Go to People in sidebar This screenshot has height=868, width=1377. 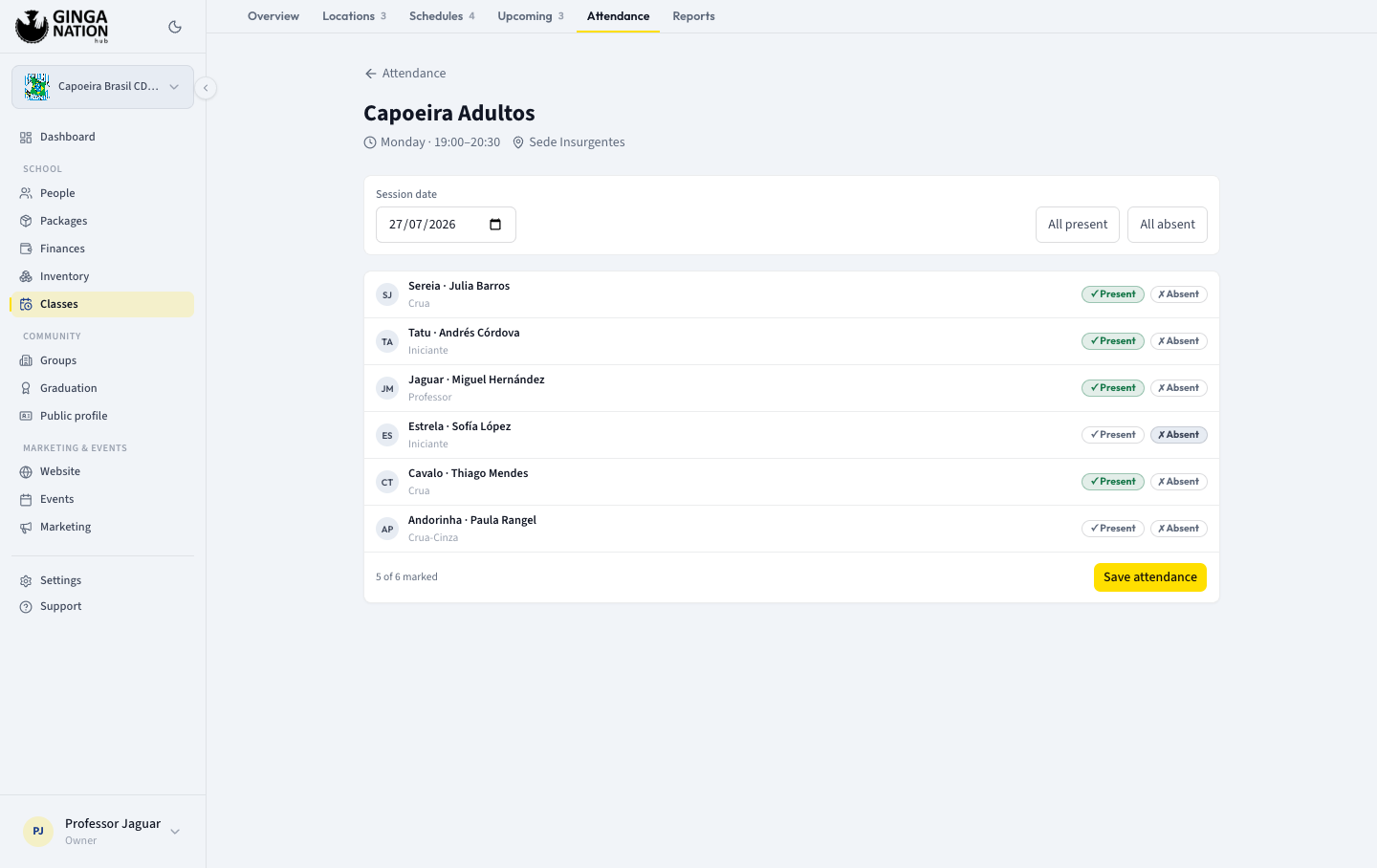coord(102,193)
